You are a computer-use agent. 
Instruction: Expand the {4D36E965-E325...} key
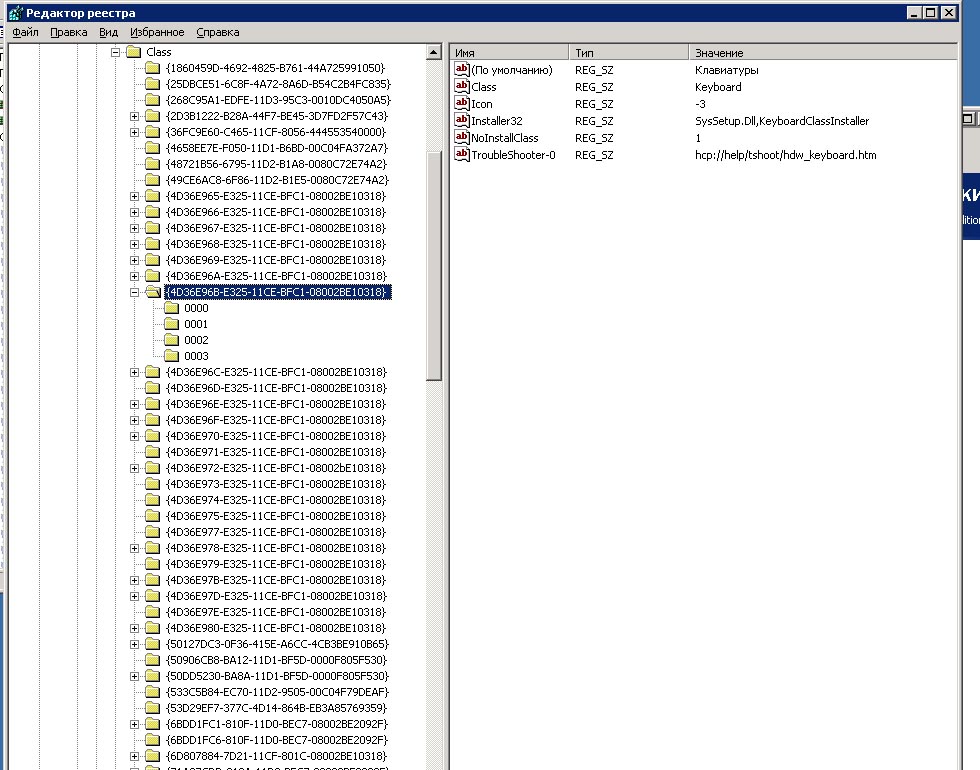point(134,196)
